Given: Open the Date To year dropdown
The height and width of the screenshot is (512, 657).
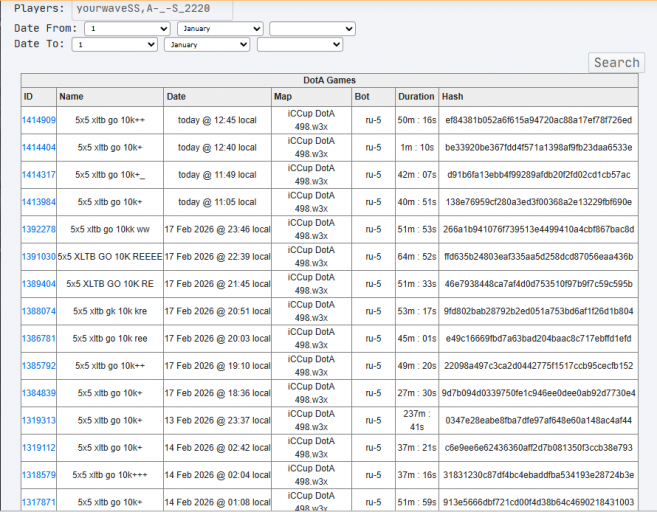Looking at the screenshot, I should pos(300,44).
